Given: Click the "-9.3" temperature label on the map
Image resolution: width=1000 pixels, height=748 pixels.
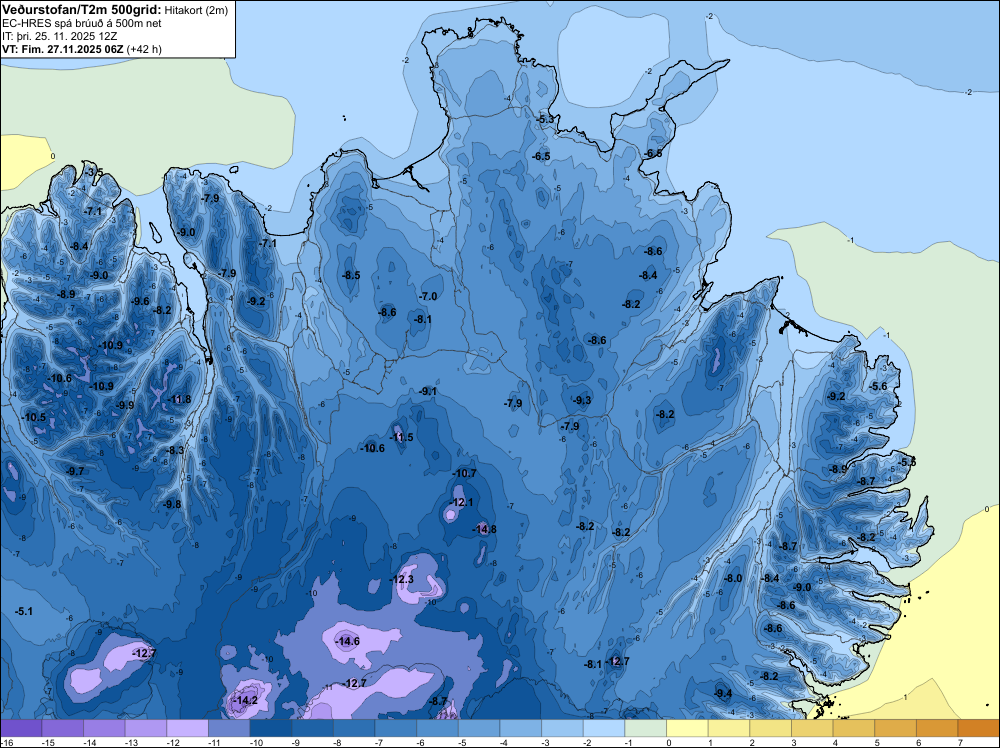Looking at the screenshot, I should click(x=582, y=400).
